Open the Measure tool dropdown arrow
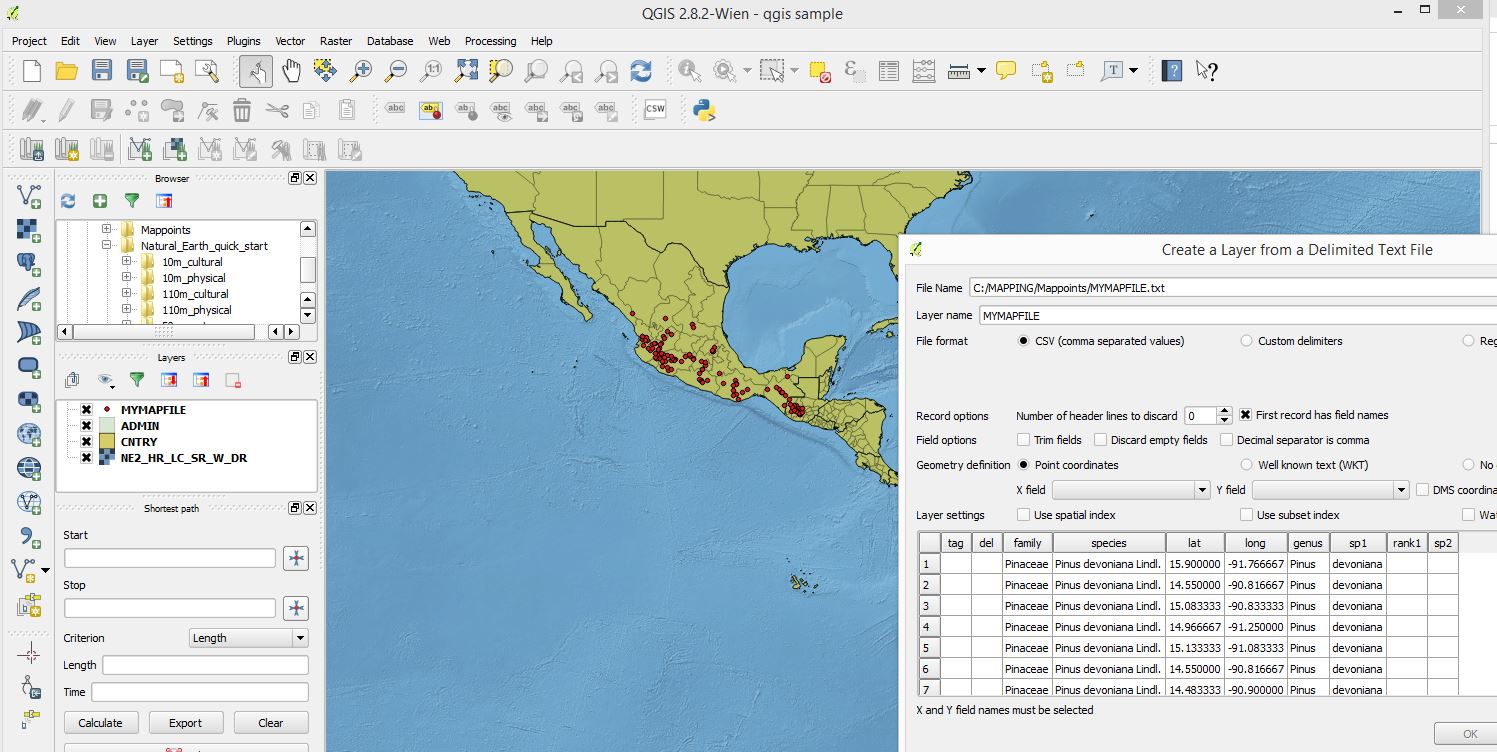 click(x=981, y=70)
